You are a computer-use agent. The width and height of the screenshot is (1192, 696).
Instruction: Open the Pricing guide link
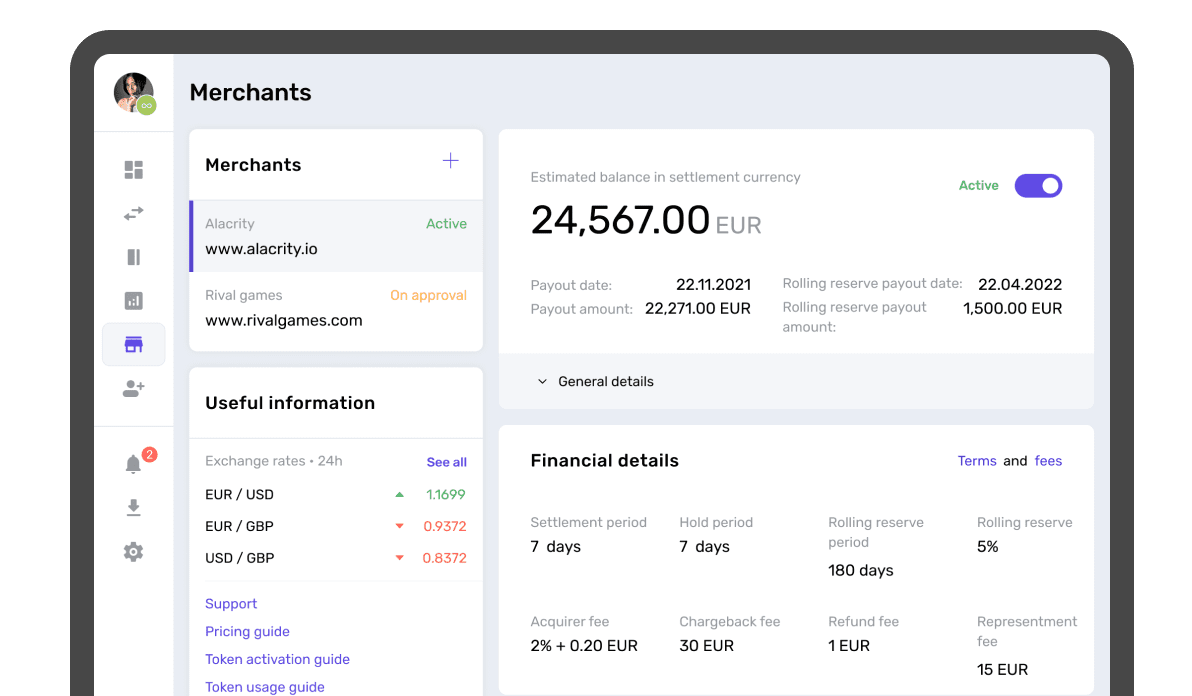tap(247, 632)
